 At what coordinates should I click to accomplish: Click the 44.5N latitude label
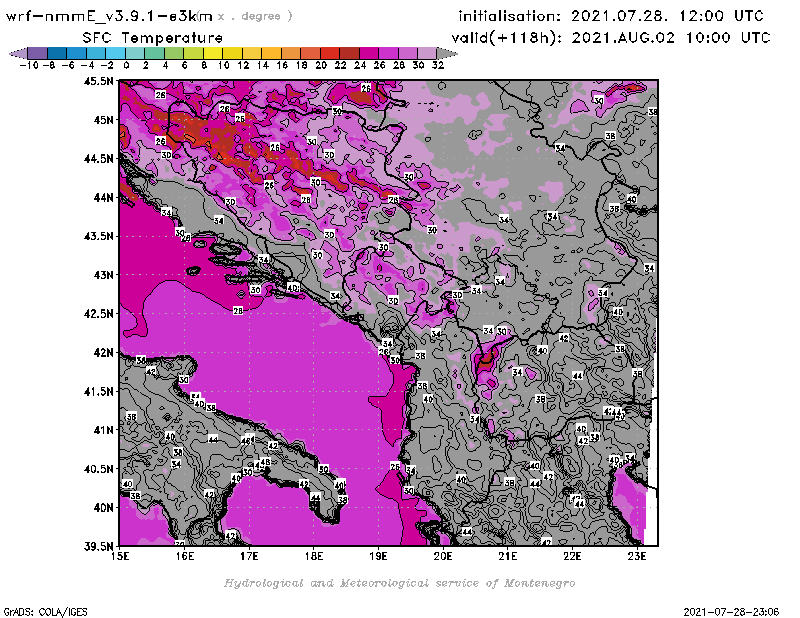(x=99, y=159)
